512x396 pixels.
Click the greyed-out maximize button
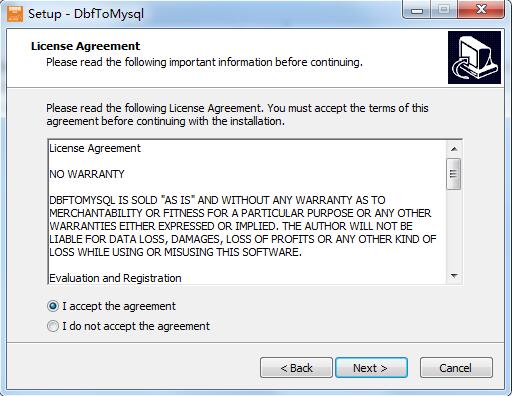point(444,10)
